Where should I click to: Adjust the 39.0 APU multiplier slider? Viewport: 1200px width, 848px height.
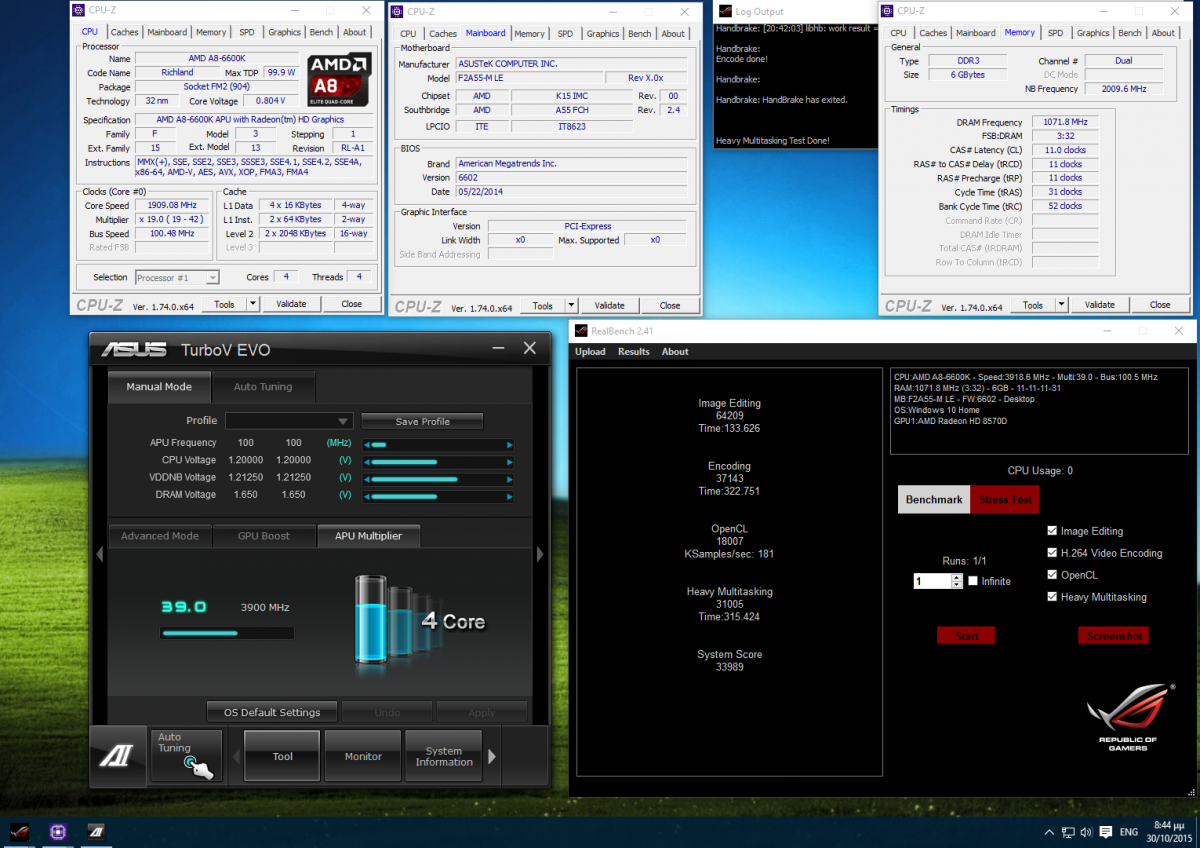click(x=227, y=632)
